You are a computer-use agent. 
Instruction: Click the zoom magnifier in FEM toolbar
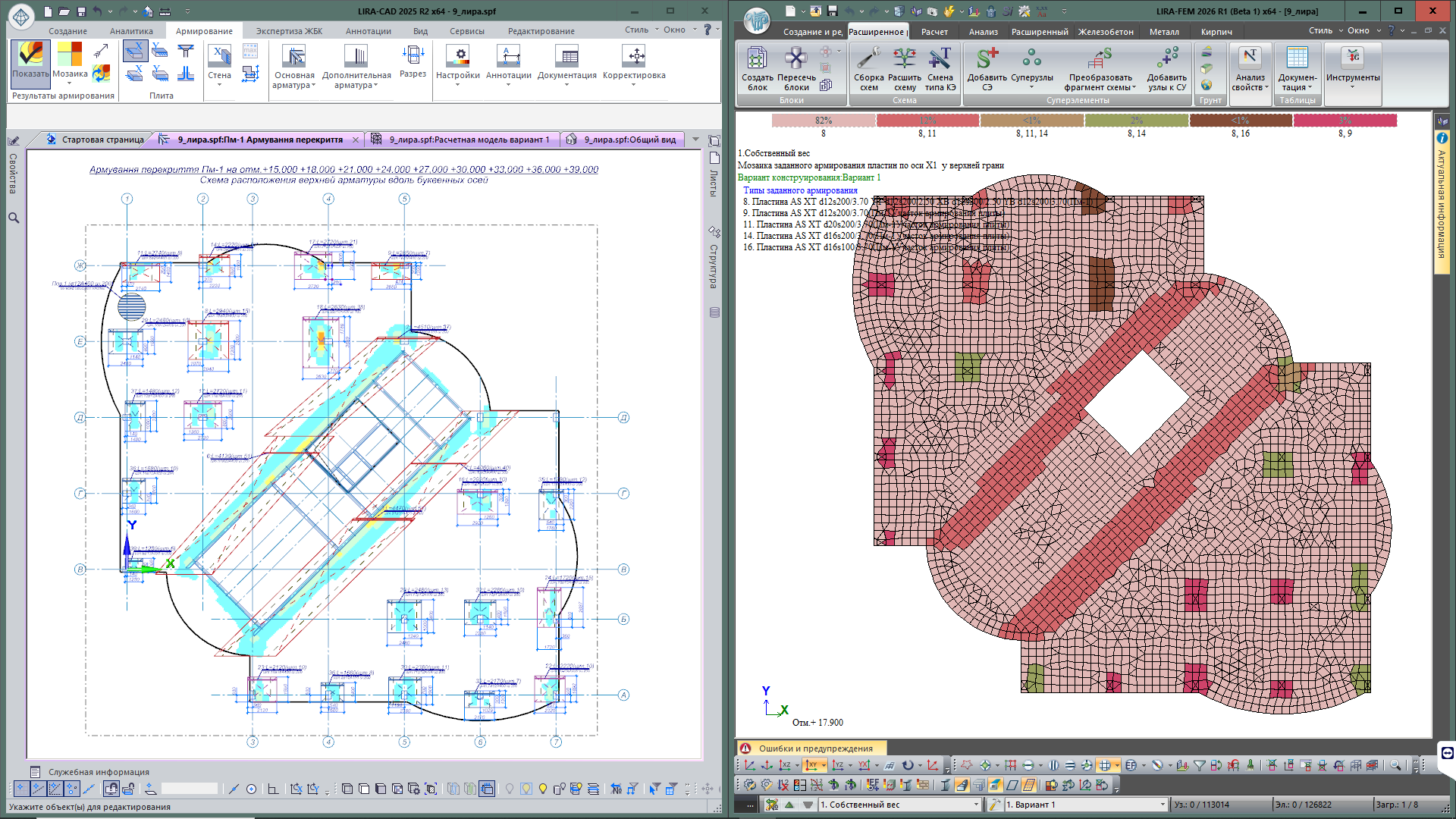[1395, 765]
